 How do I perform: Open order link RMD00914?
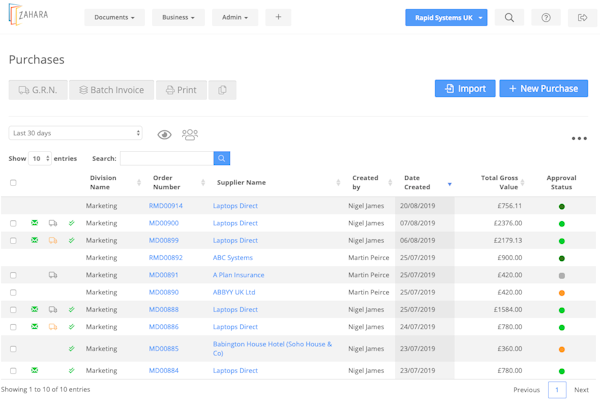coord(166,206)
